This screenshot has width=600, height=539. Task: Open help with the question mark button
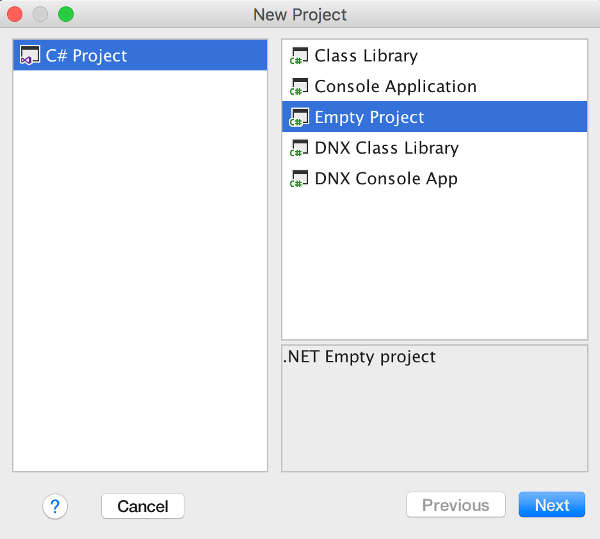[55, 506]
